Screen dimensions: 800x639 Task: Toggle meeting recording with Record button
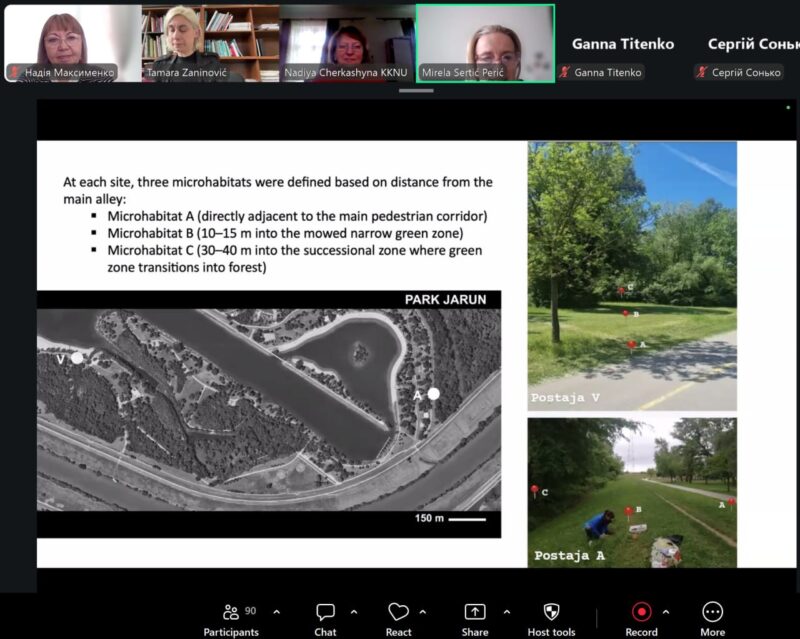pyautogui.click(x=641, y=613)
